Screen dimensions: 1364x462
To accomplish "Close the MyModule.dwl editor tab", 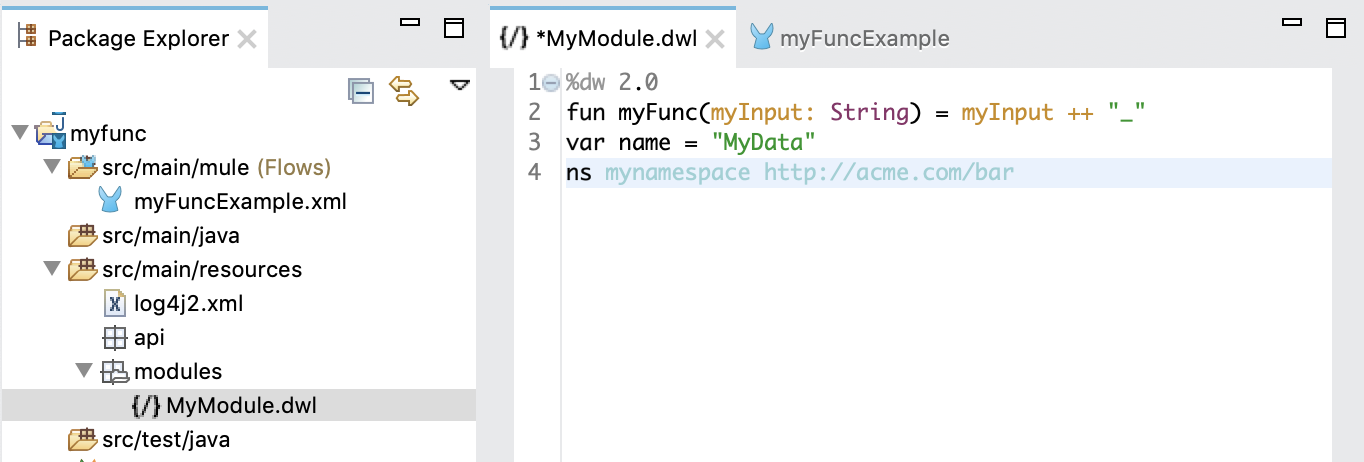I will pyautogui.click(x=715, y=39).
